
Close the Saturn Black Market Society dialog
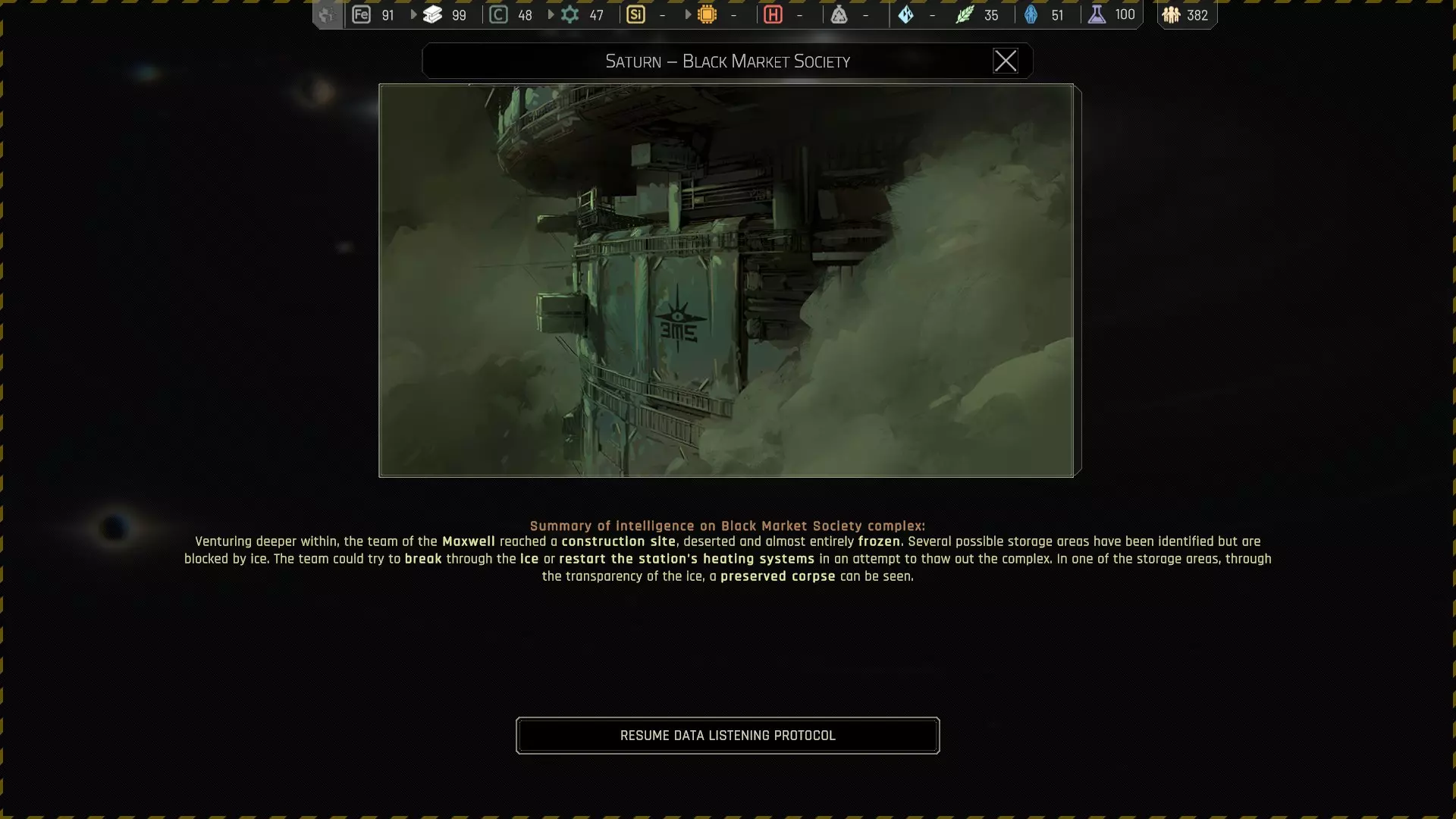tap(1005, 61)
